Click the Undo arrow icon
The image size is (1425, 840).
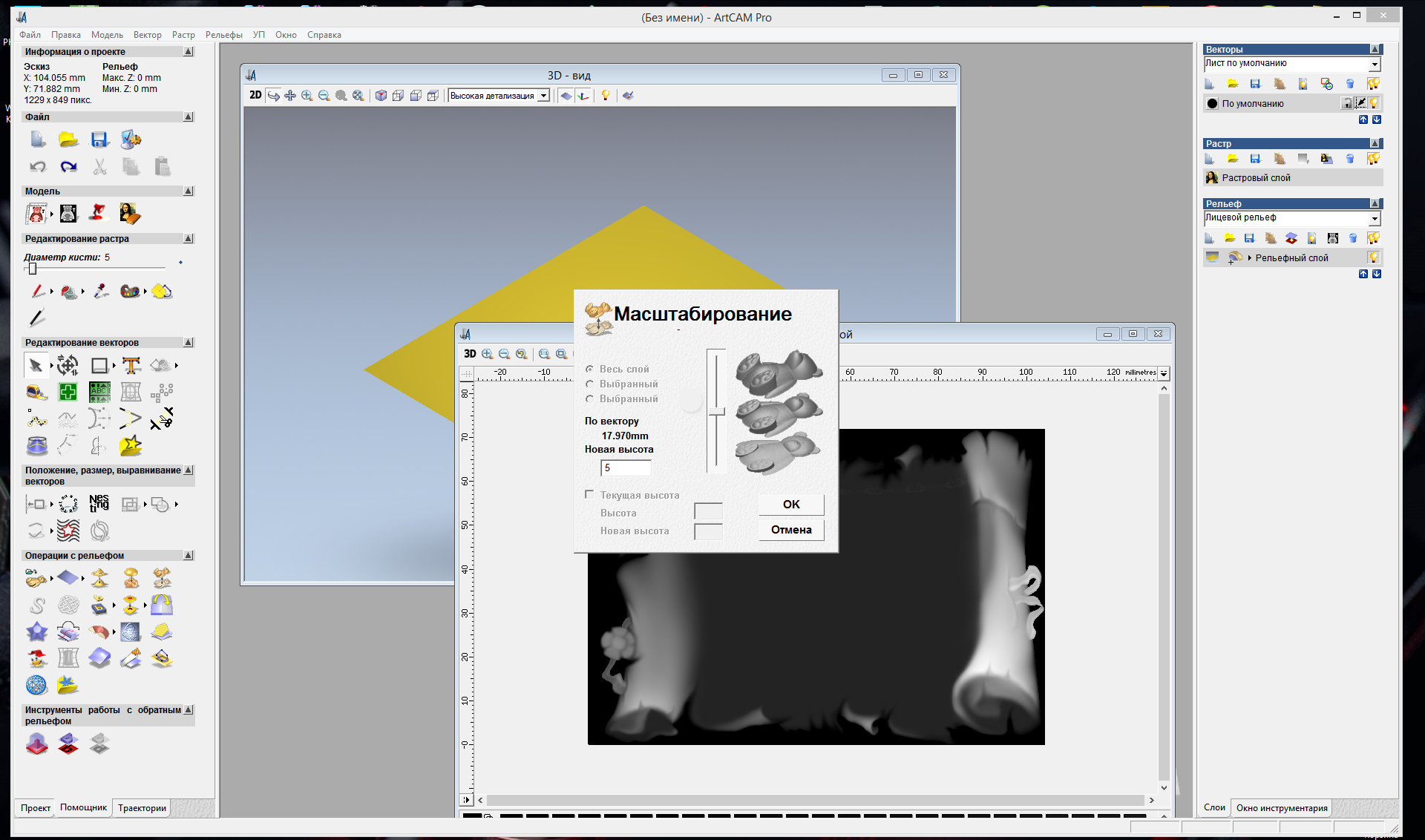pos(38,167)
